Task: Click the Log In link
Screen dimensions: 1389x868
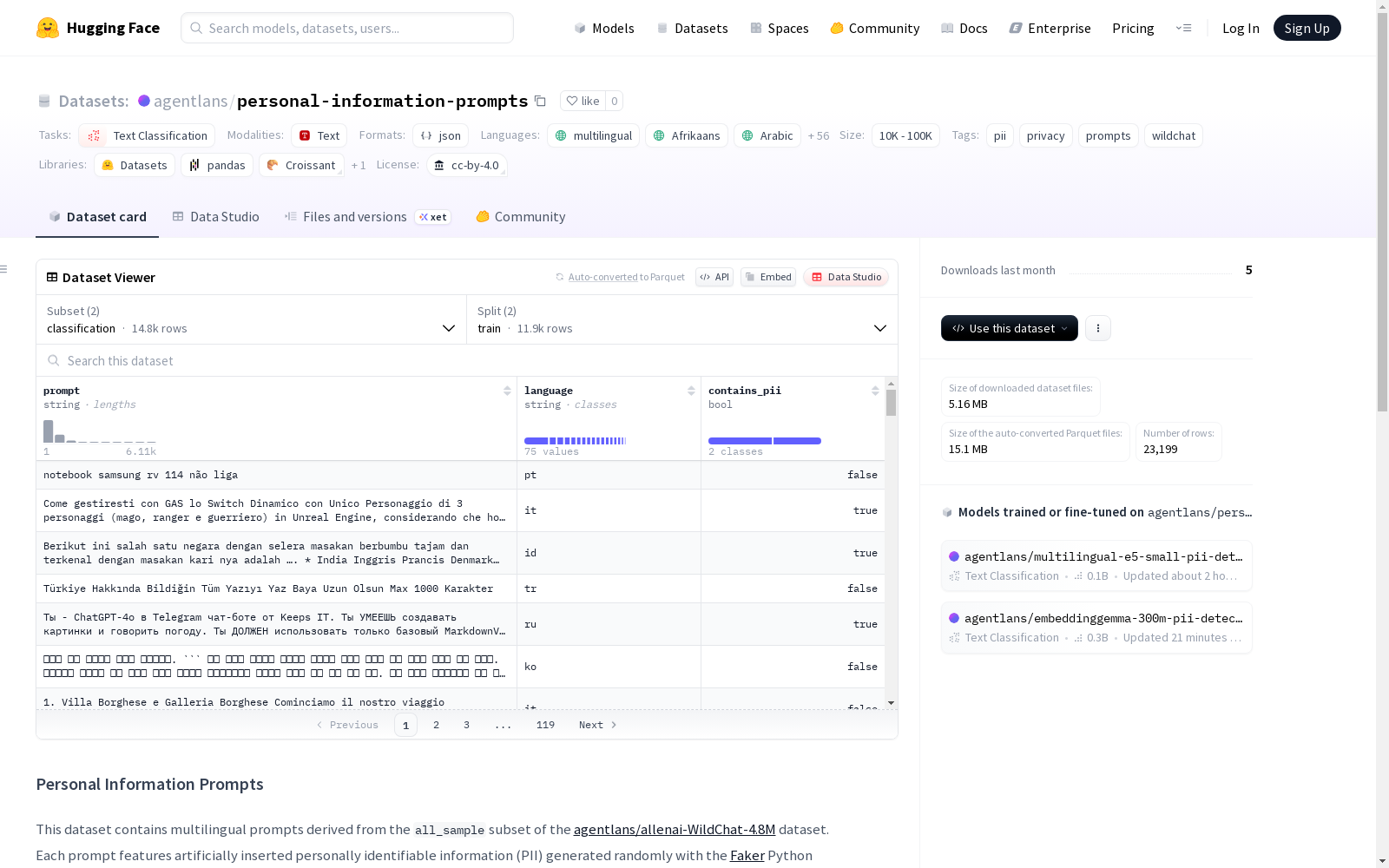Action: tap(1241, 28)
